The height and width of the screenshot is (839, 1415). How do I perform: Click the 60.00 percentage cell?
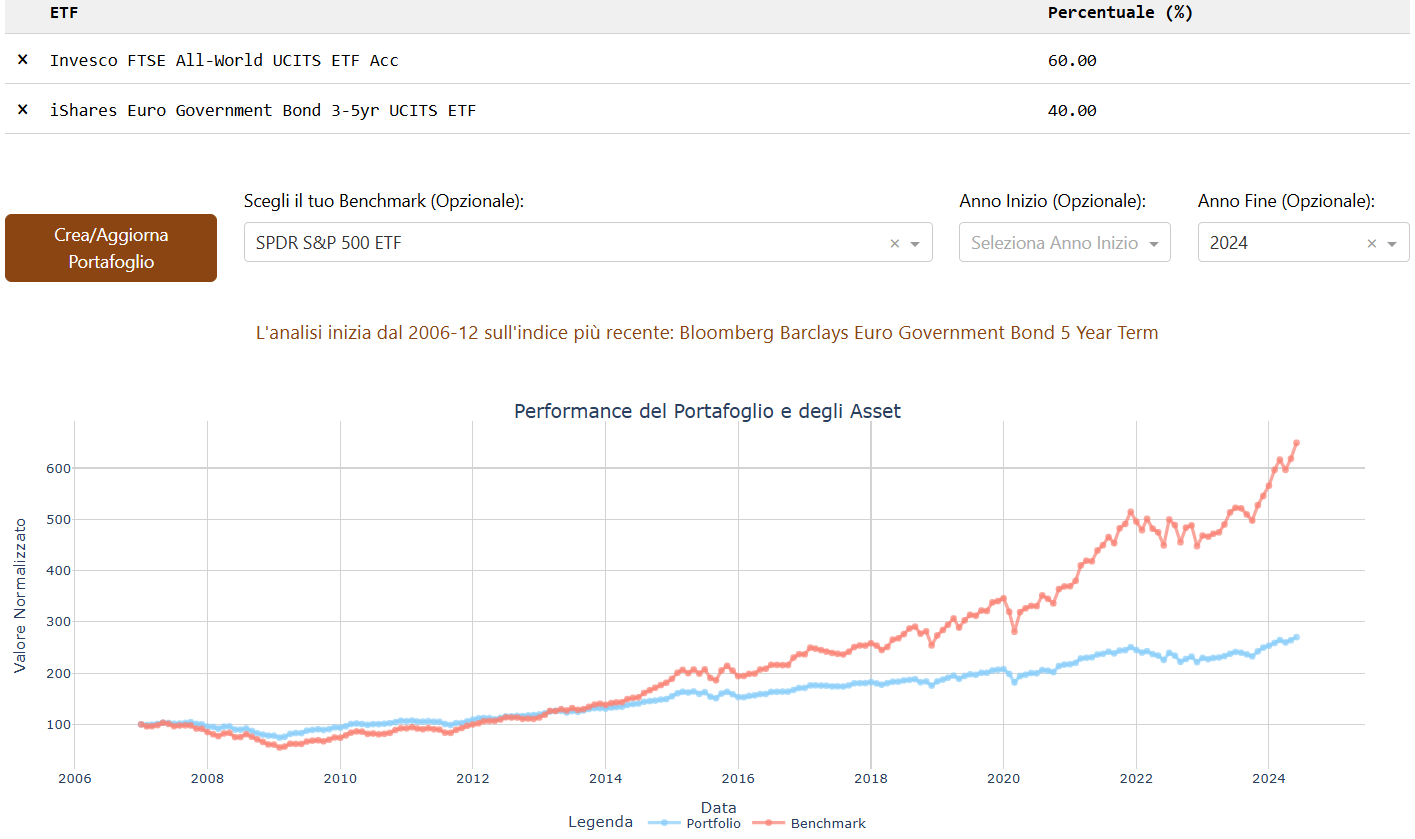click(1072, 60)
